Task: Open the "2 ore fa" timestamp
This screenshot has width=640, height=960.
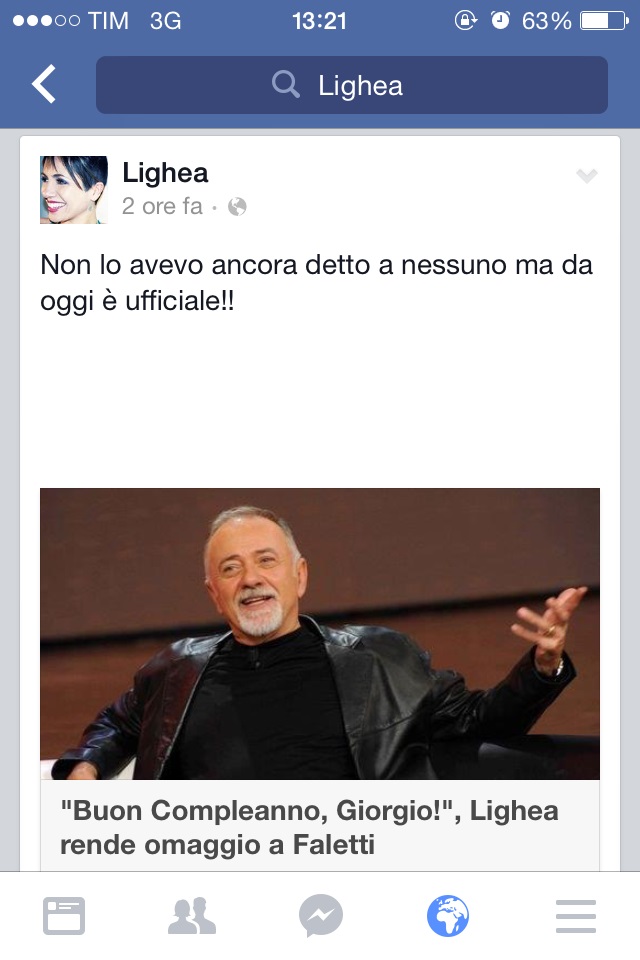Action: click(x=162, y=206)
